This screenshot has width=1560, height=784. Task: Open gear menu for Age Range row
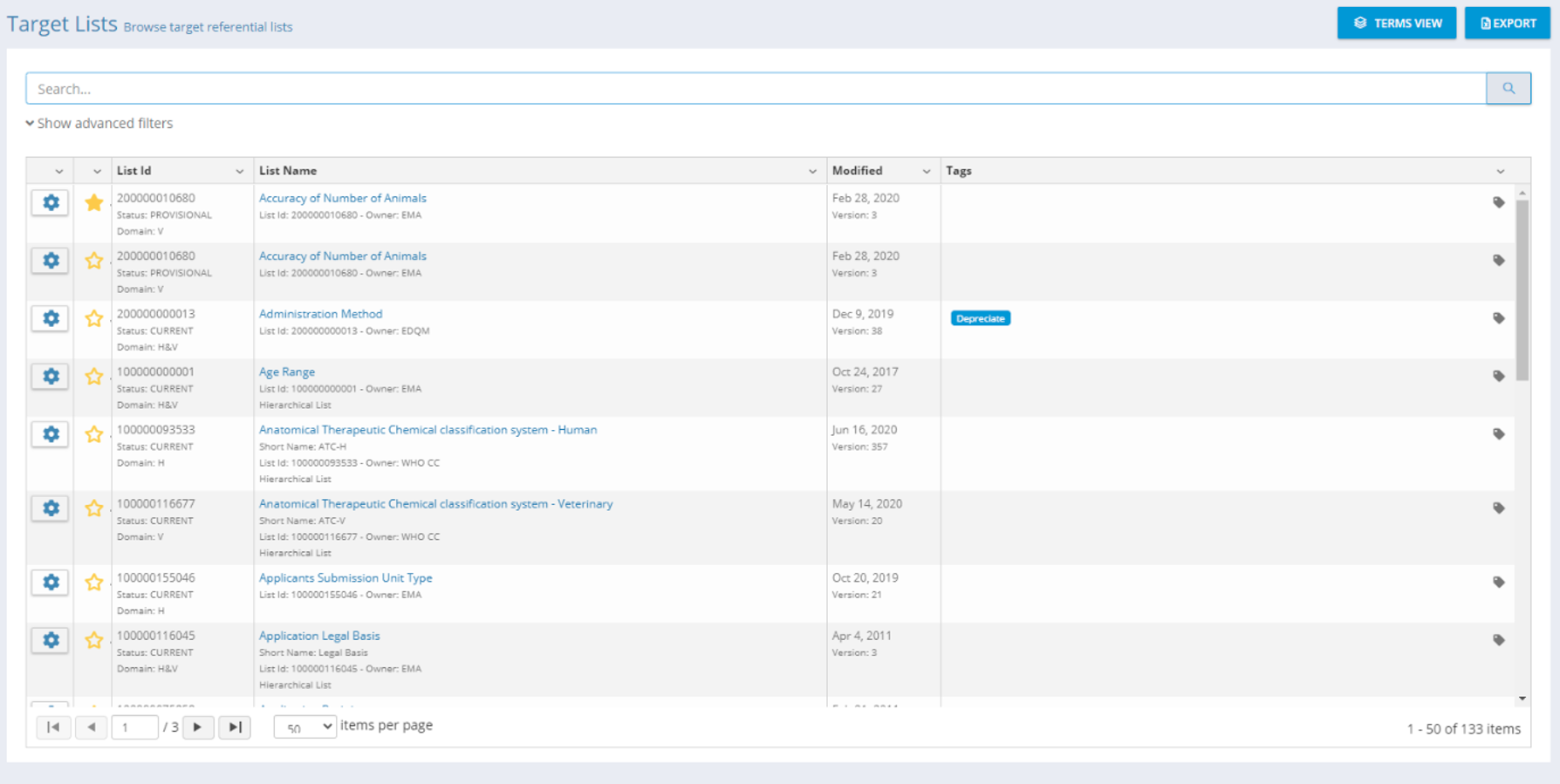click(51, 376)
